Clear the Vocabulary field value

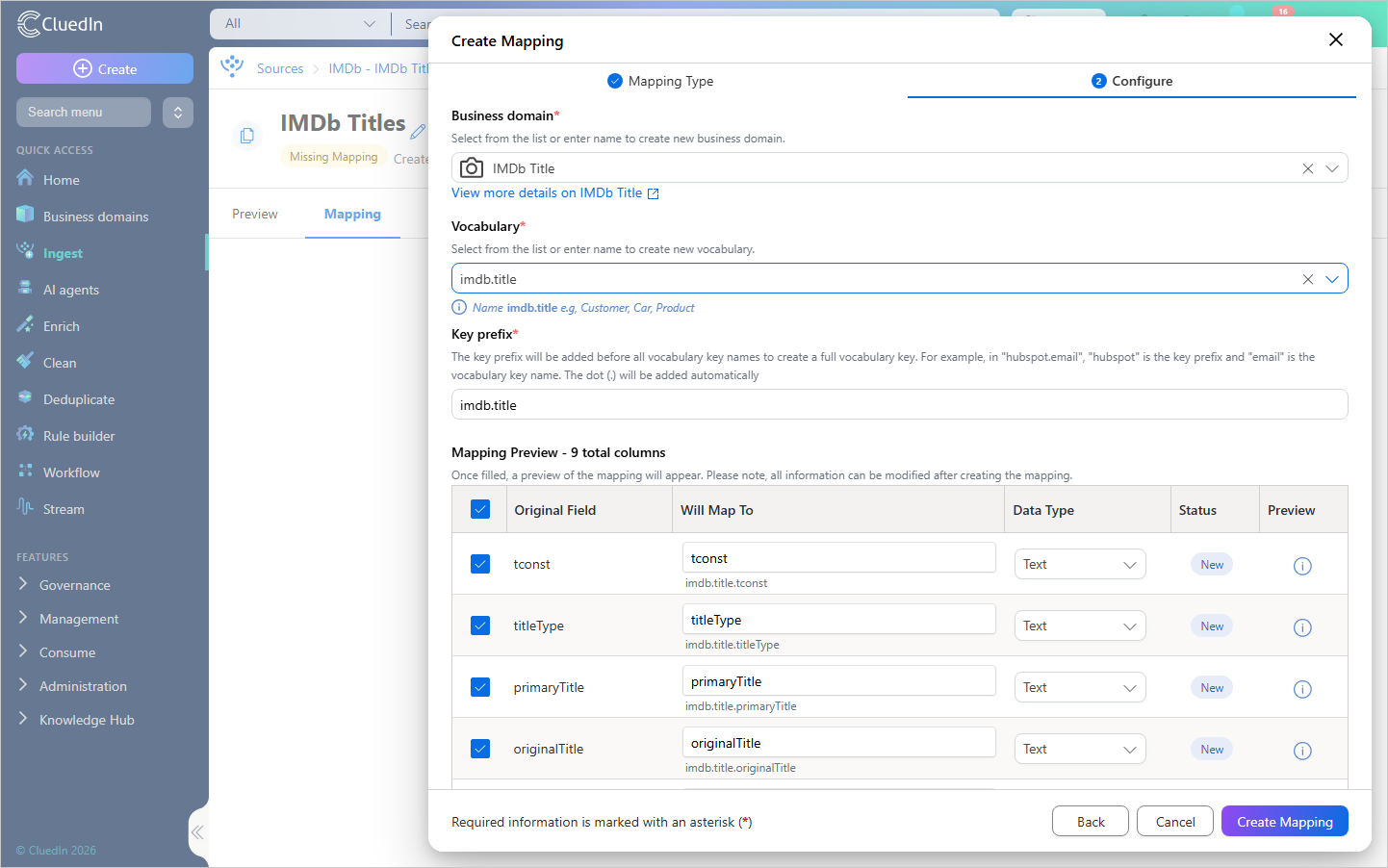click(1308, 279)
